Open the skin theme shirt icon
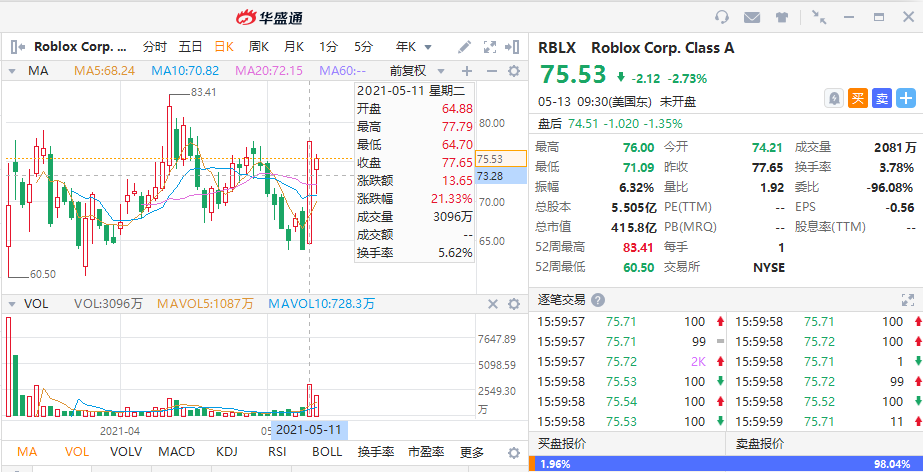 (782, 17)
